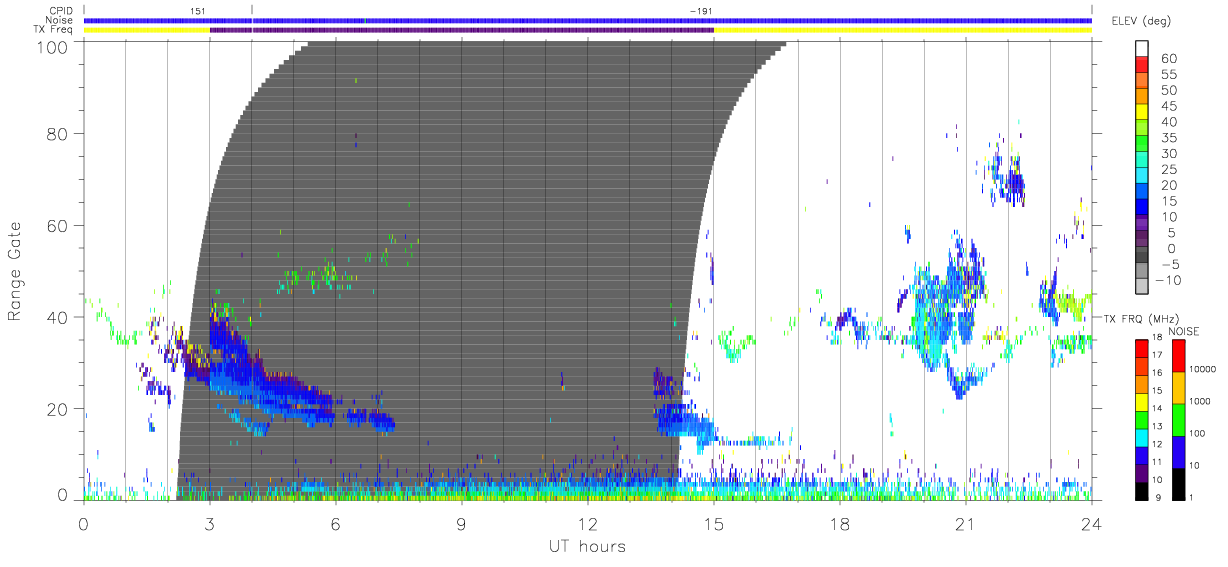Click Range Gate tick label "20" on y-axis
The image size is (1228, 567).
[59, 409]
